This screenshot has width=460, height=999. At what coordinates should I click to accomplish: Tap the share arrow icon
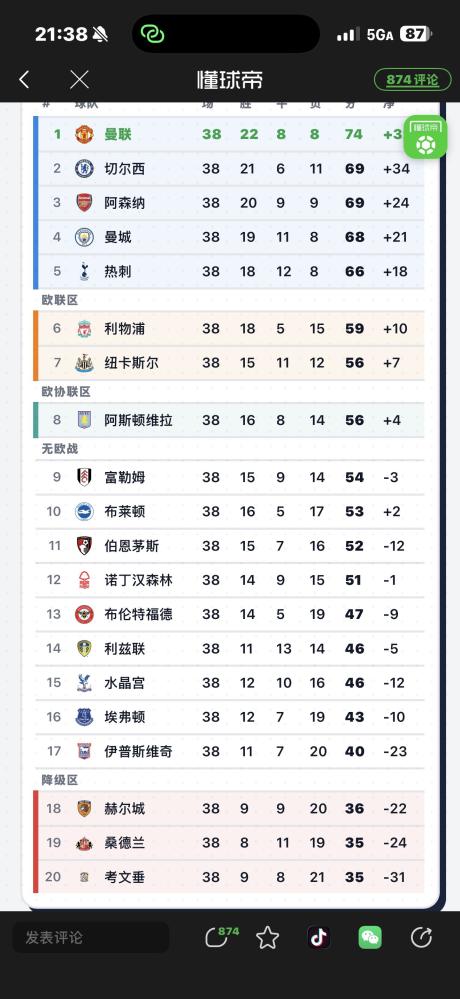421,937
